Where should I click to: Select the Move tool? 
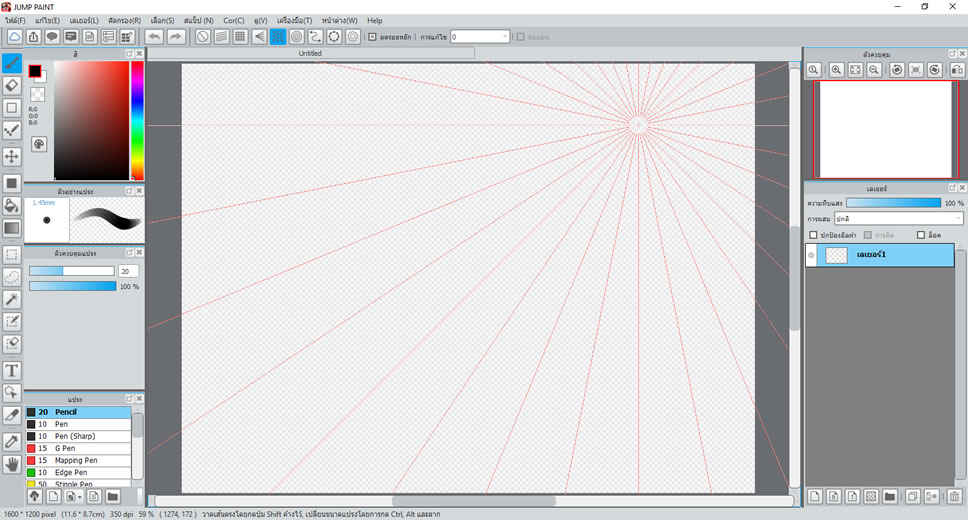point(12,157)
